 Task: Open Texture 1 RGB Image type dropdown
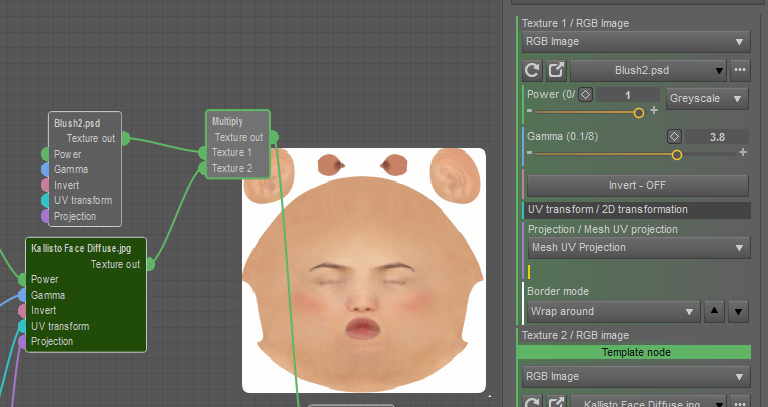point(636,42)
